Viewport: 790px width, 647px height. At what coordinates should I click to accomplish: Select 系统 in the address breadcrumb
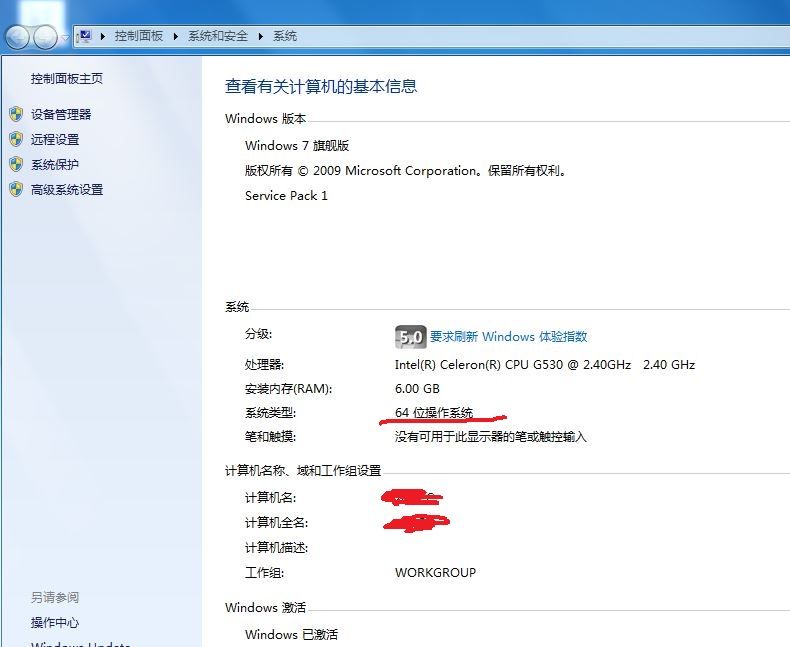pos(285,36)
